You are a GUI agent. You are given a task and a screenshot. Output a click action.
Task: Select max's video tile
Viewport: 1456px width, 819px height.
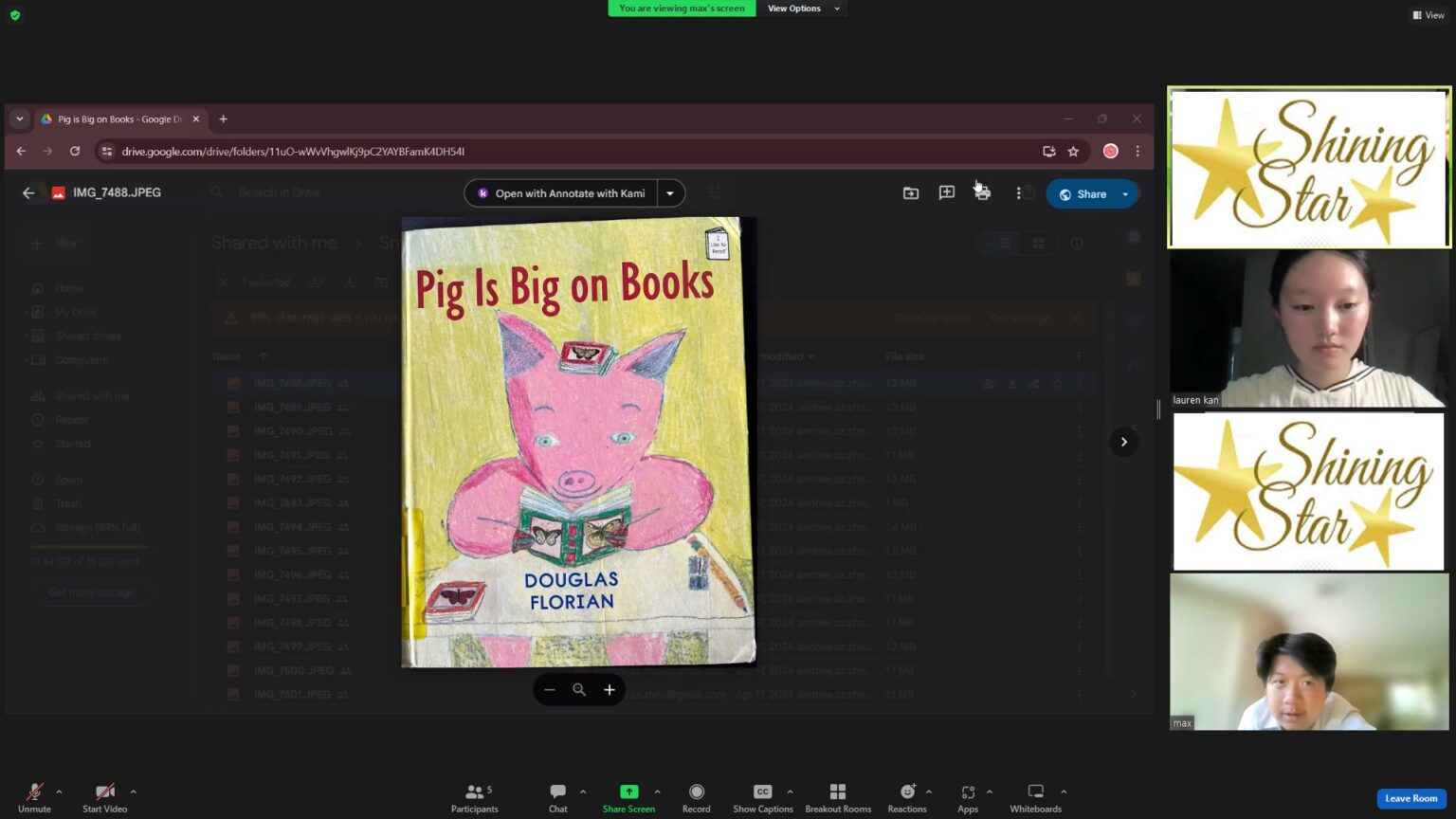(x=1309, y=652)
